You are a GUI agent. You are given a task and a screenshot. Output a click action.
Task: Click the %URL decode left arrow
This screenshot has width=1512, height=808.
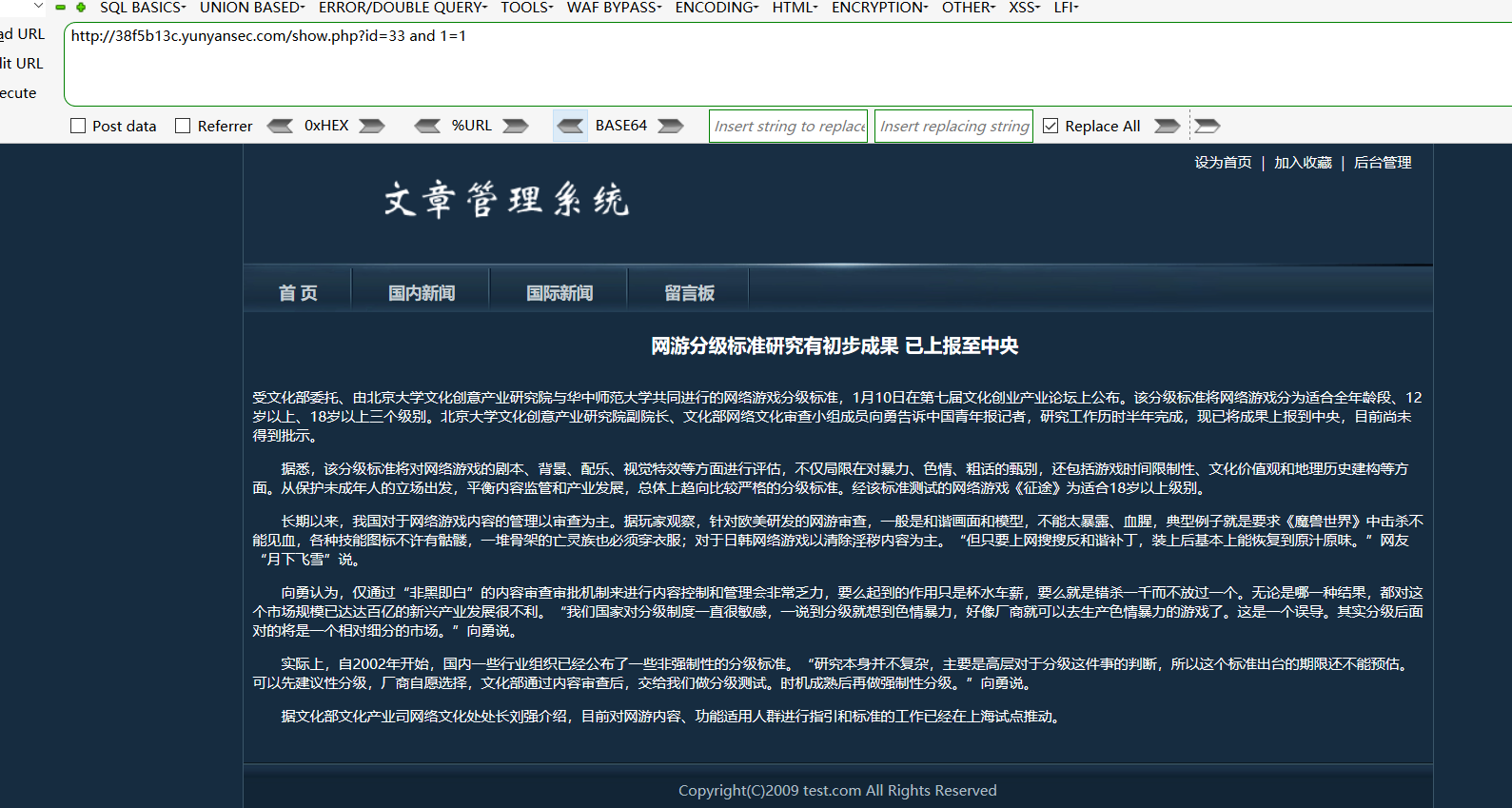pos(427,126)
